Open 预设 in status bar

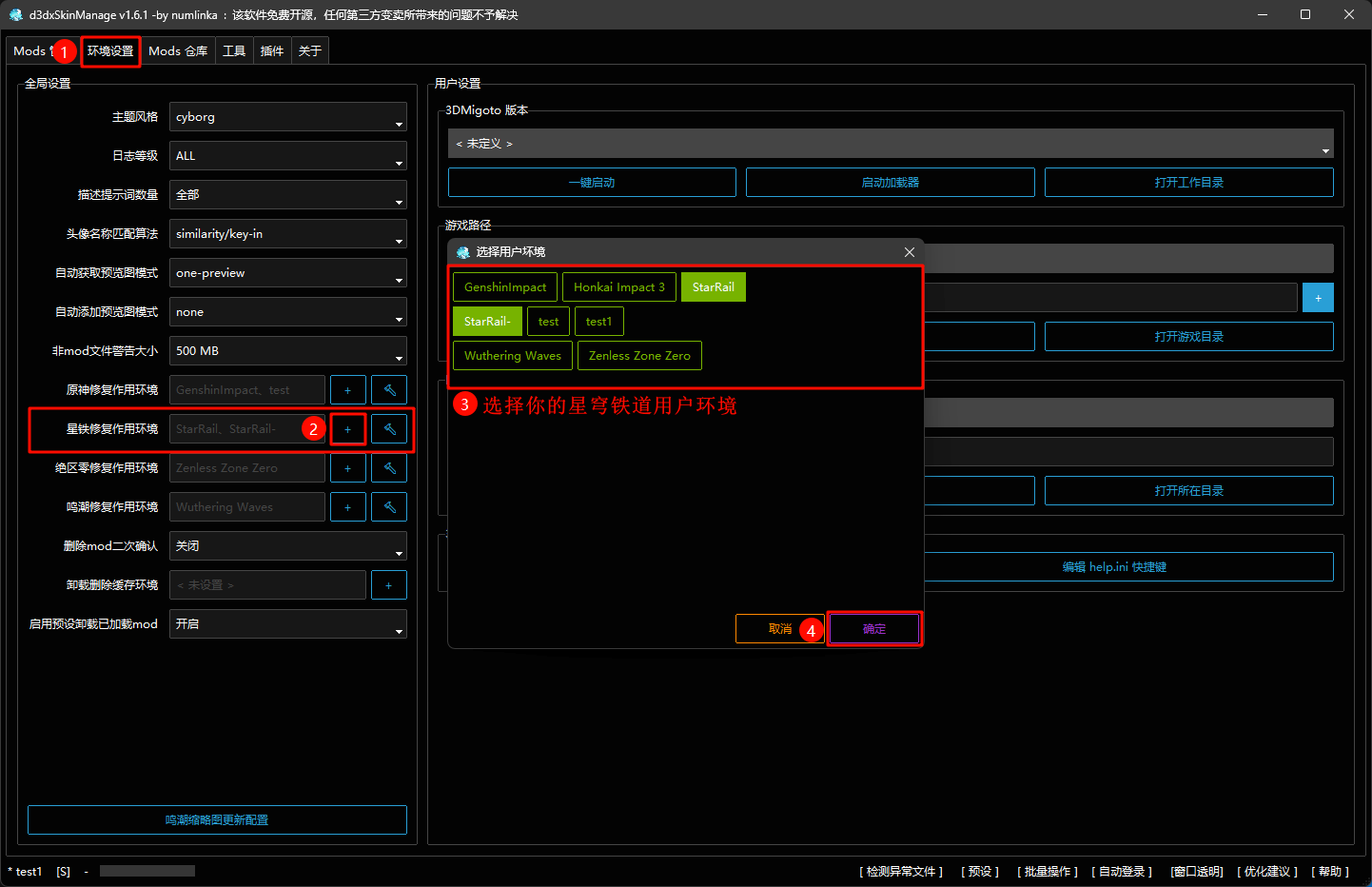point(980,872)
